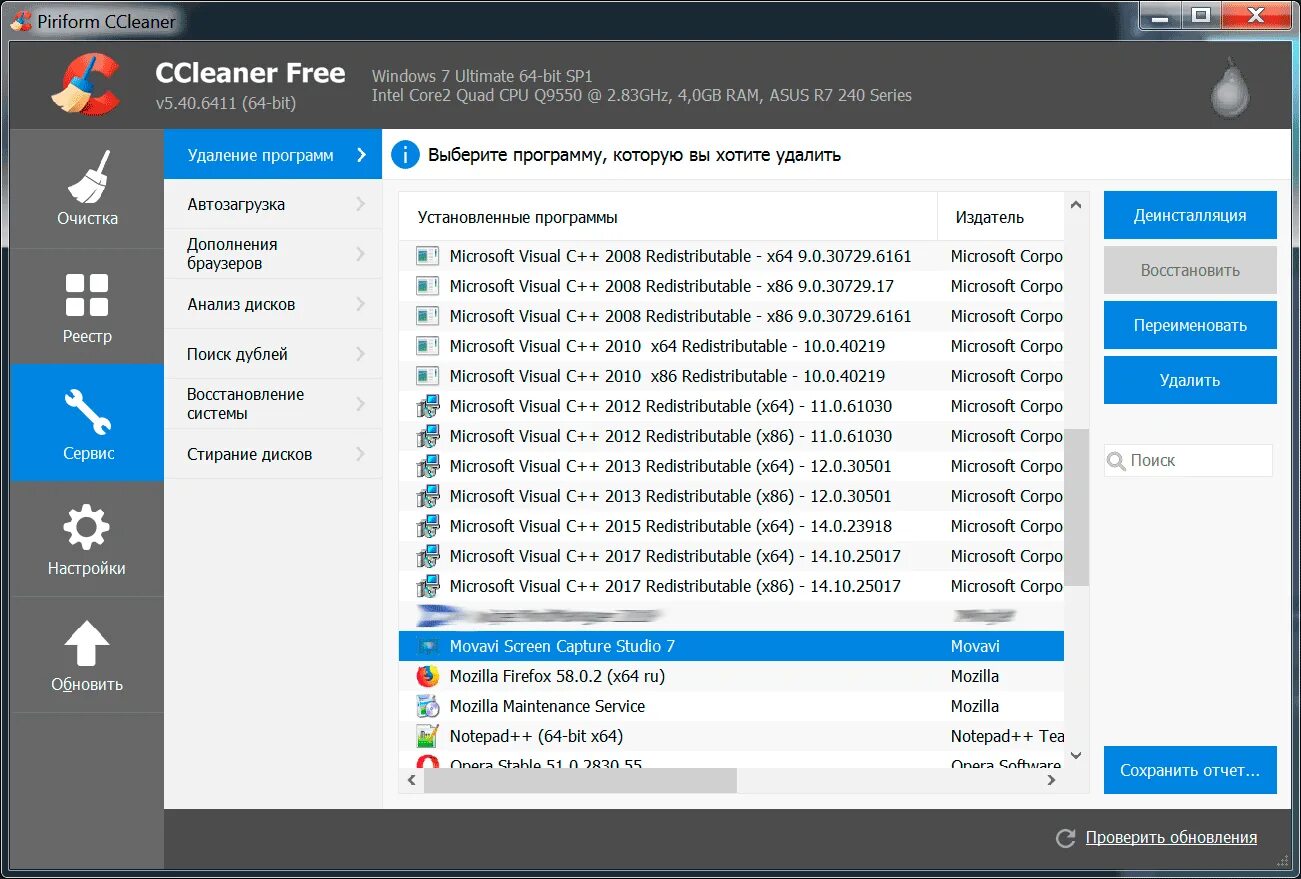Image resolution: width=1301 pixels, height=879 pixels.
Task: Click the Обновить upward arrow icon
Action: coord(87,643)
